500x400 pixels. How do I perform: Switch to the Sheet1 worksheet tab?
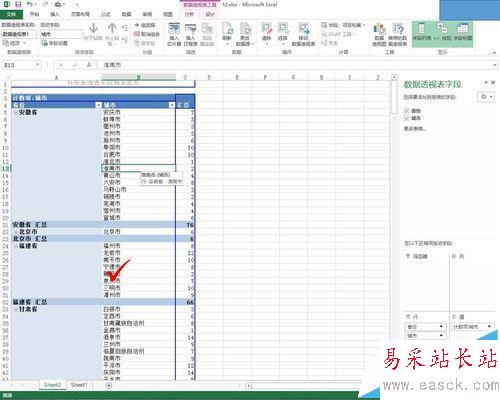pyautogui.click(x=79, y=385)
